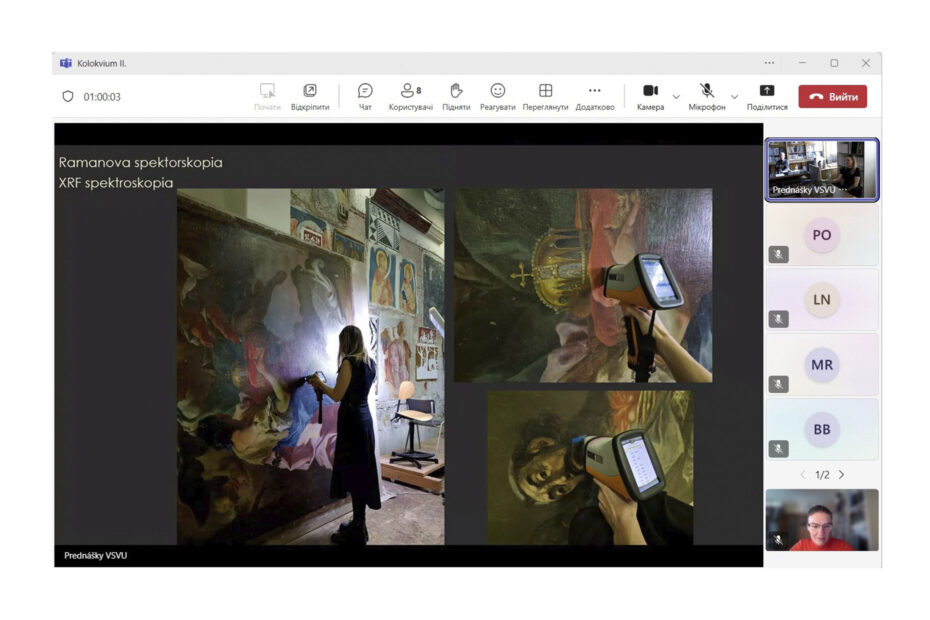This screenshot has height=620, width=930.
Task: Select participant tile BB
Action: [822, 429]
